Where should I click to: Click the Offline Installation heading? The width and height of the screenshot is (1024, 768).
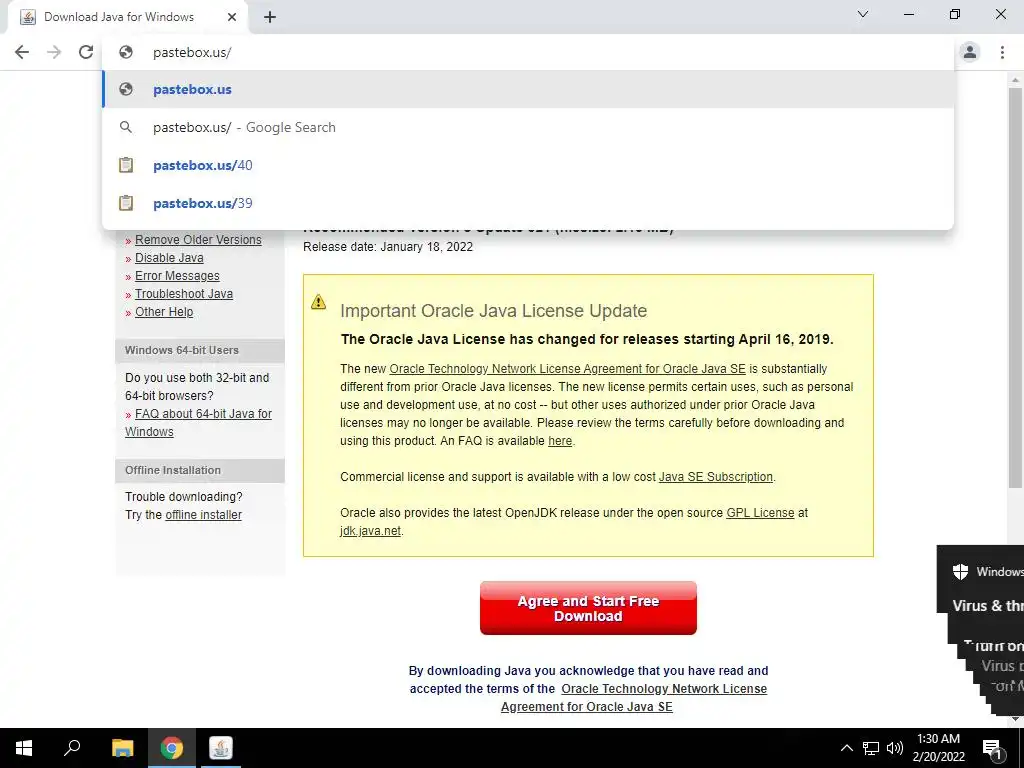pos(173,470)
